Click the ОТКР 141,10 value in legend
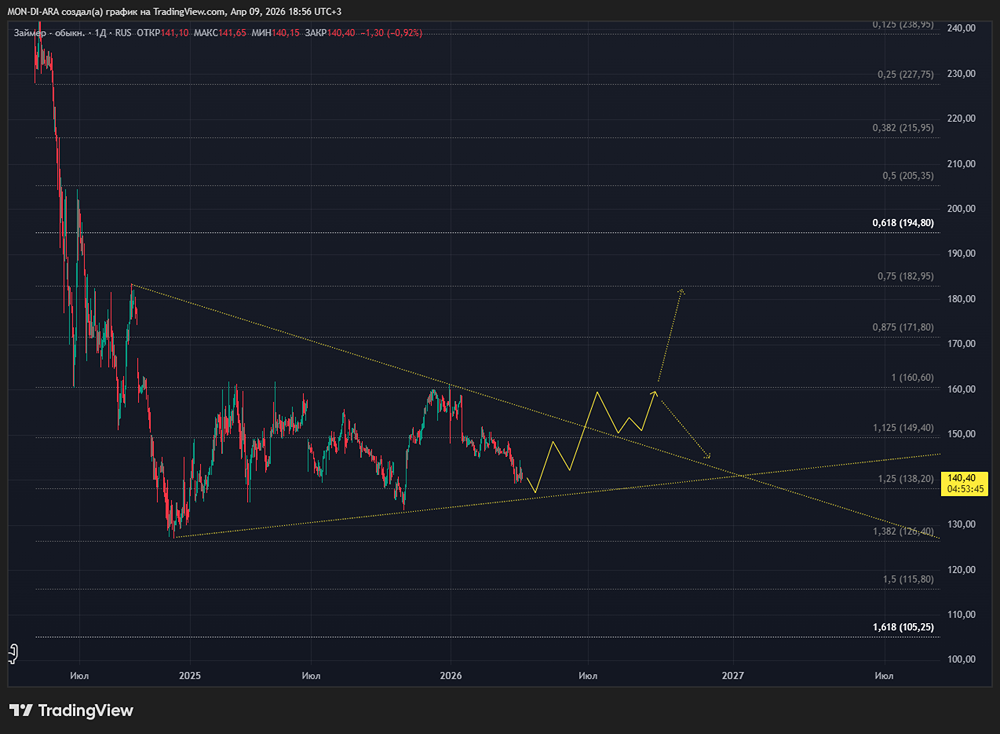The width and height of the screenshot is (1000, 734). tap(163, 33)
